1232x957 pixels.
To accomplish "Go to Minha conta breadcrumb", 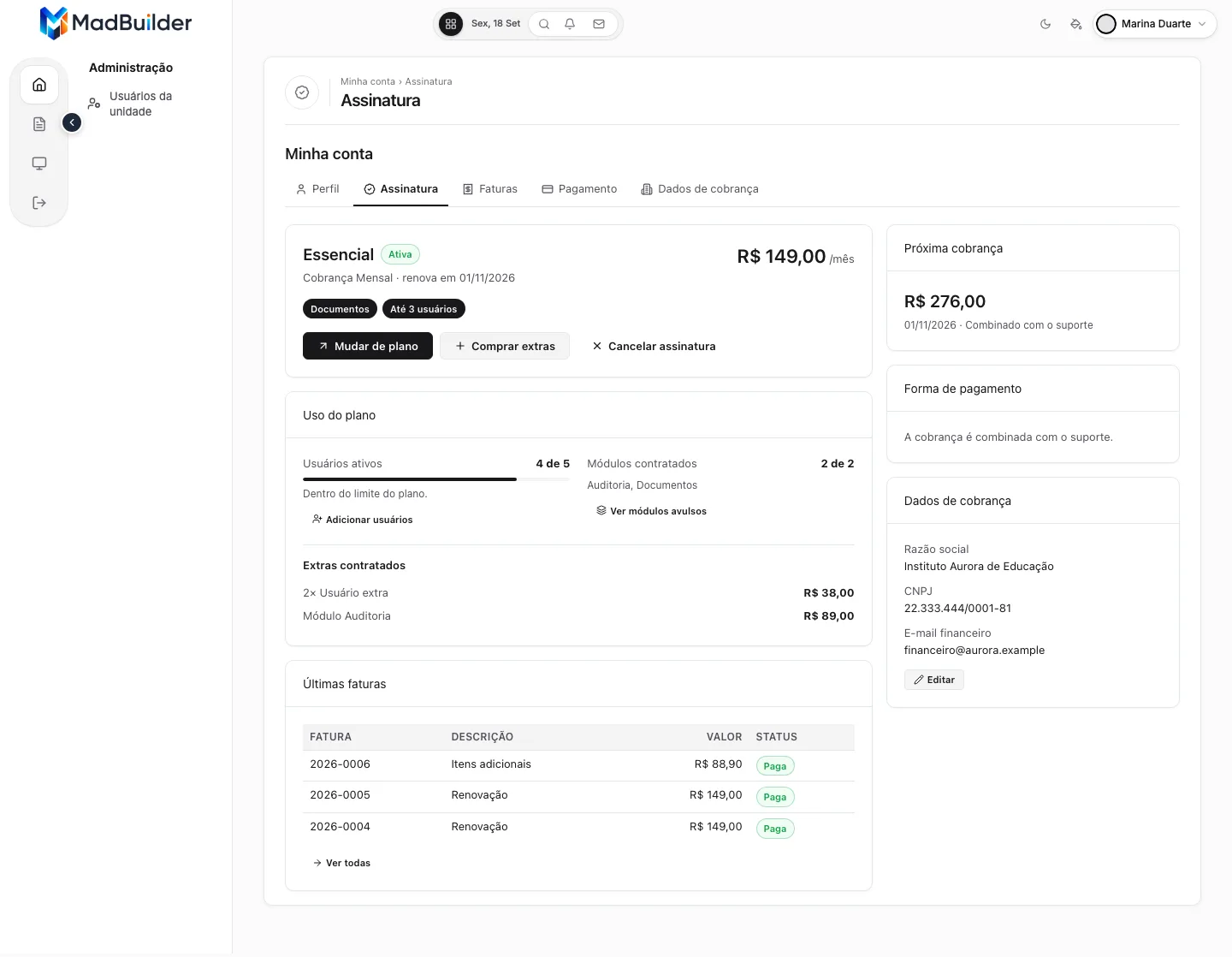I will (x=368, y=81).
